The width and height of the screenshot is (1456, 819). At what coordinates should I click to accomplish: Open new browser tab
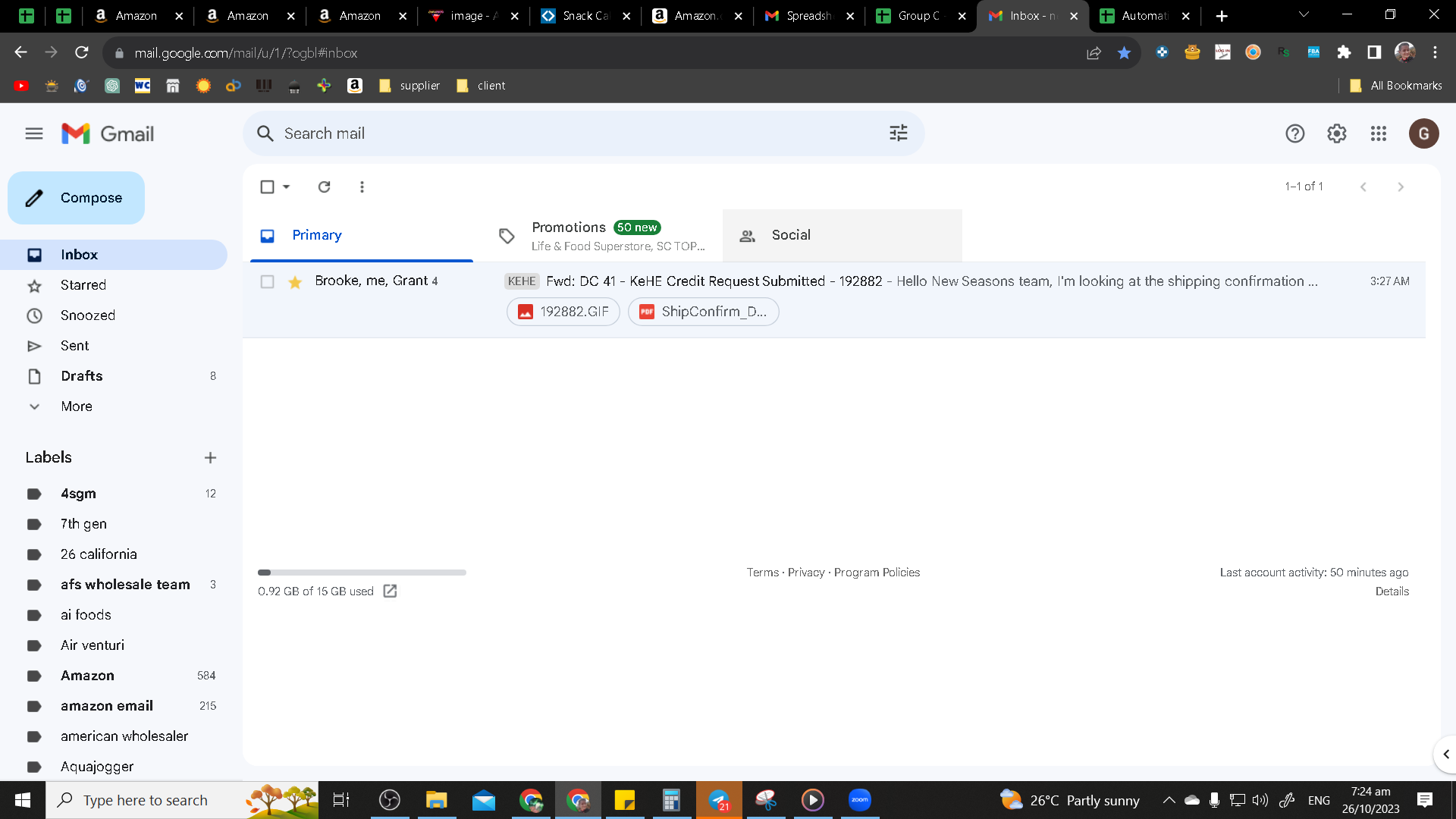tap(1222, 16)
